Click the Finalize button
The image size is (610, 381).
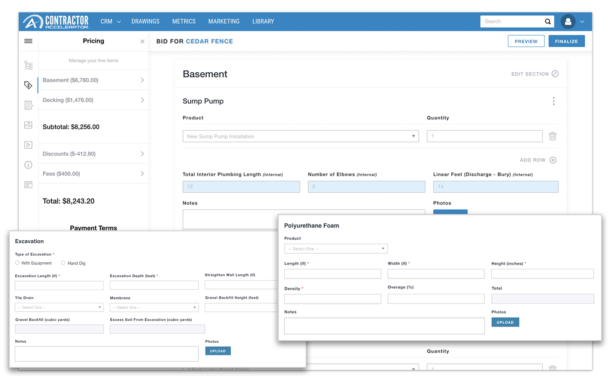[566, 41]
